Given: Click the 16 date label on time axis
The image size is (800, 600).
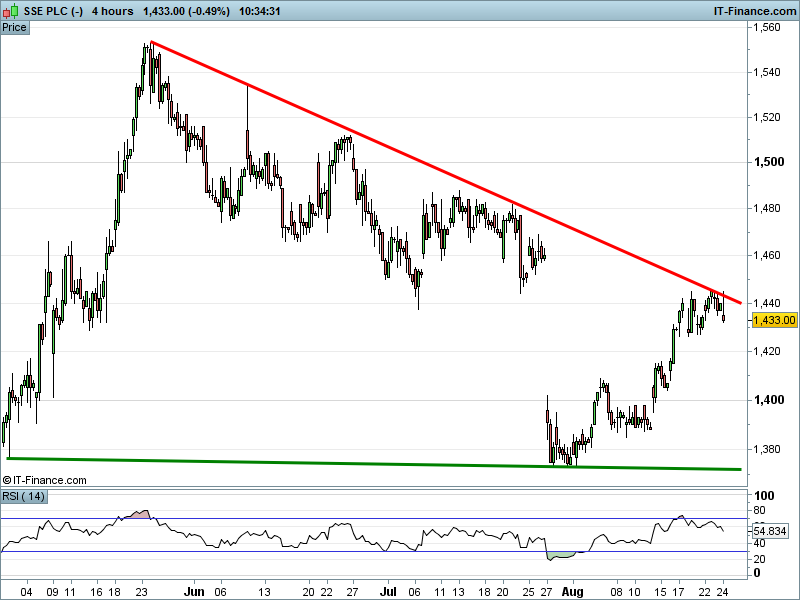Looking at the screenshot, I should pyautogui.click(x=96, y=592).
